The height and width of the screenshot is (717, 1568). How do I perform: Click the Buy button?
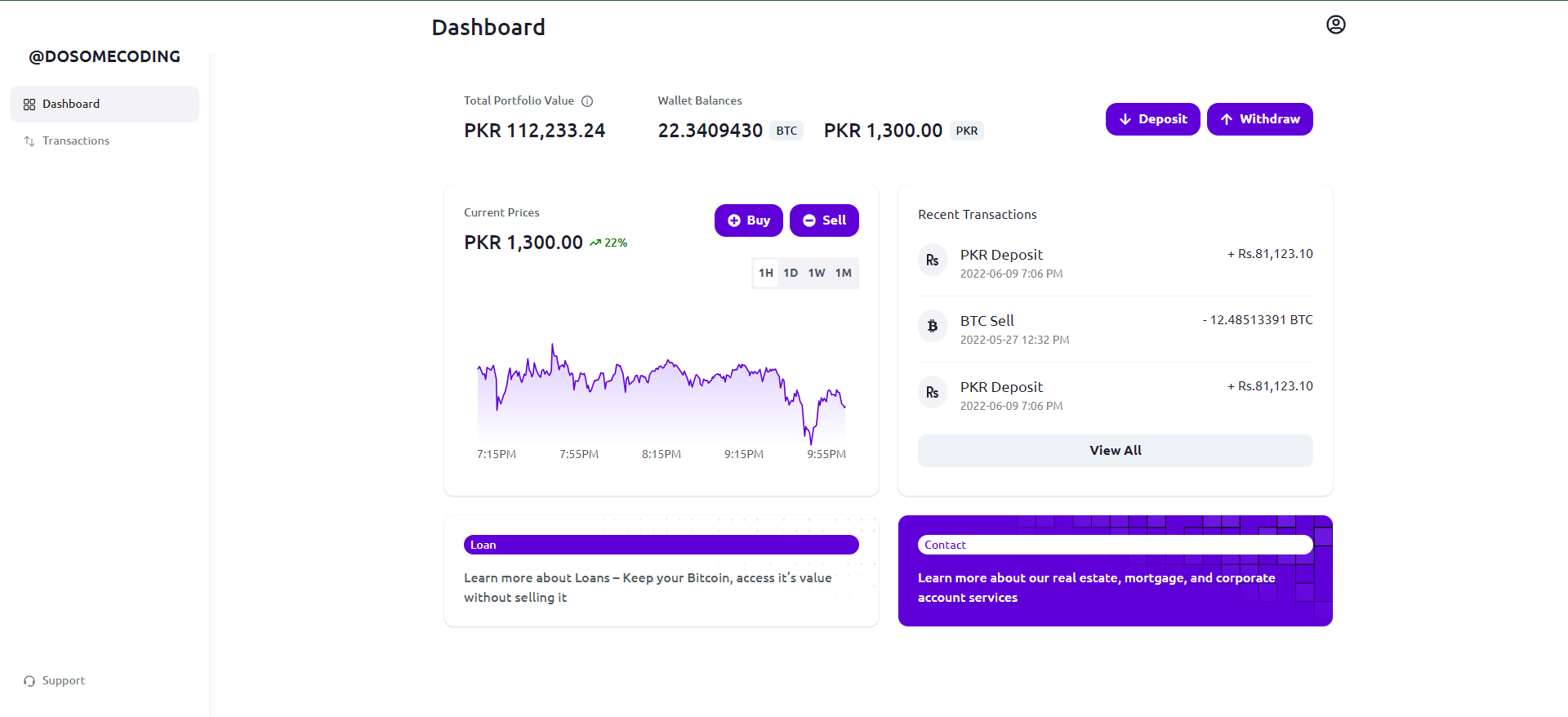tap(748, 220)
